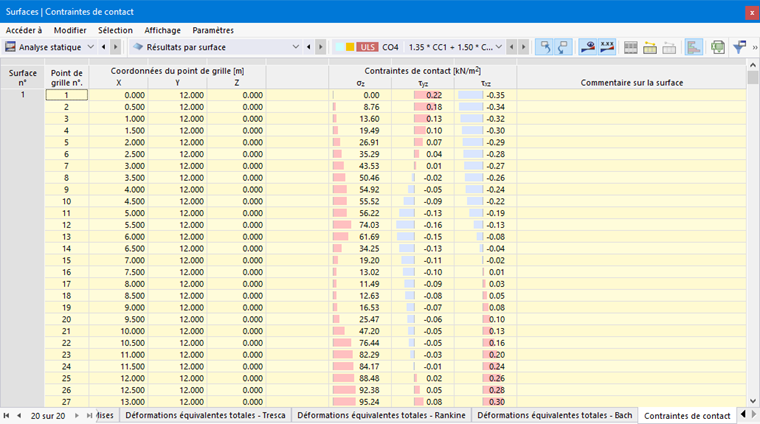Go to previous analysis type arrow
The image size is (760, 424).
[x=104, y=47]
